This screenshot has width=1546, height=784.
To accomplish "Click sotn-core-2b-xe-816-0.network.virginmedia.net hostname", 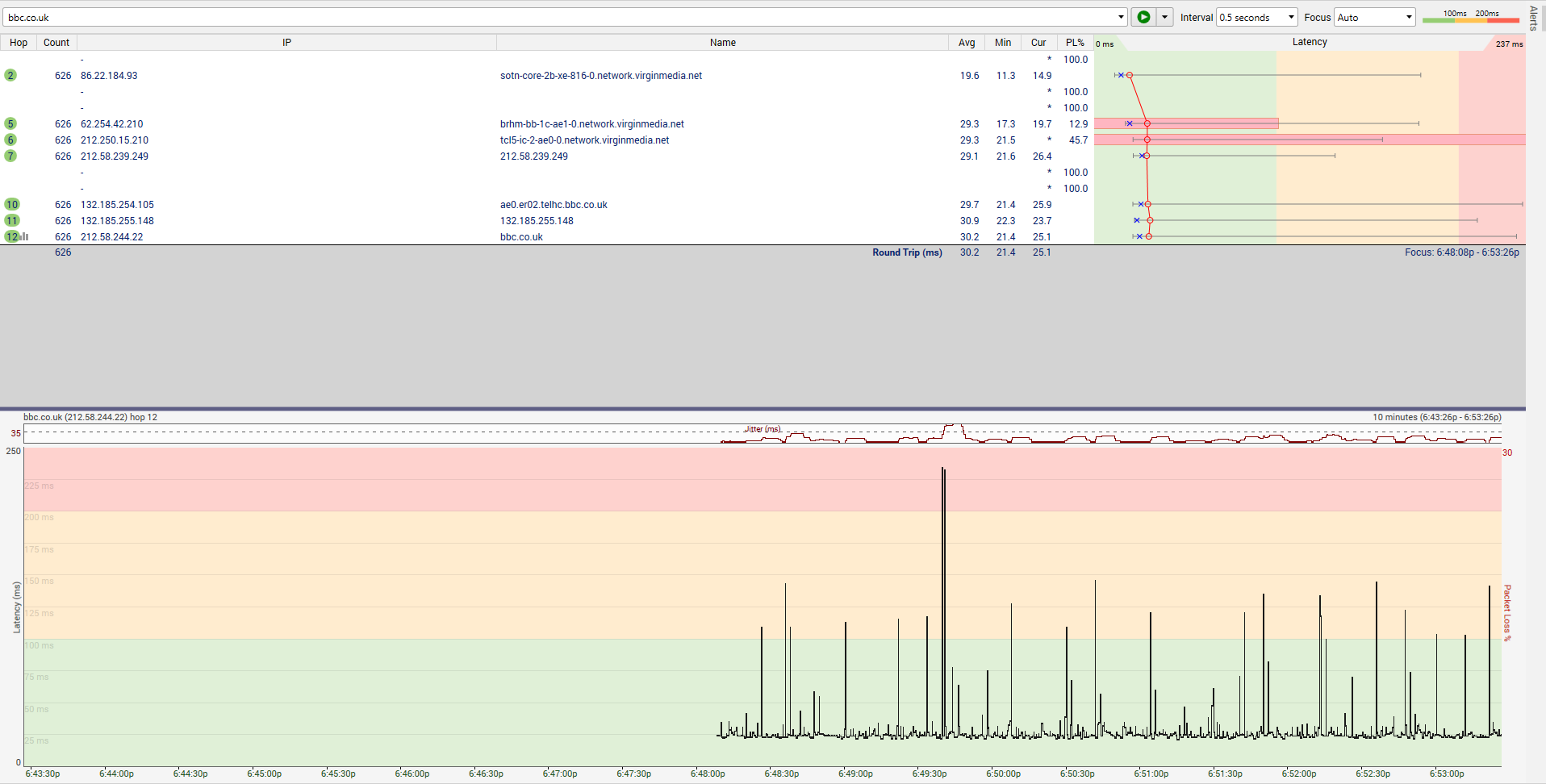I will 601,76.
